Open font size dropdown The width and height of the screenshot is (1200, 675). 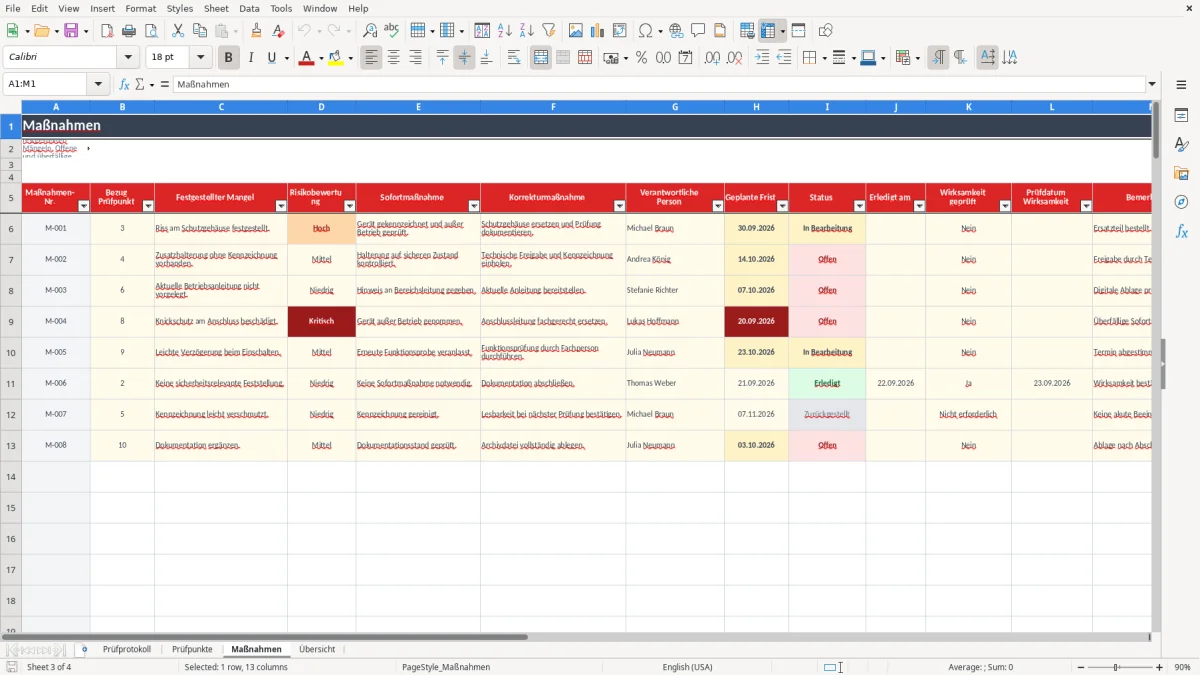[200, 58]
